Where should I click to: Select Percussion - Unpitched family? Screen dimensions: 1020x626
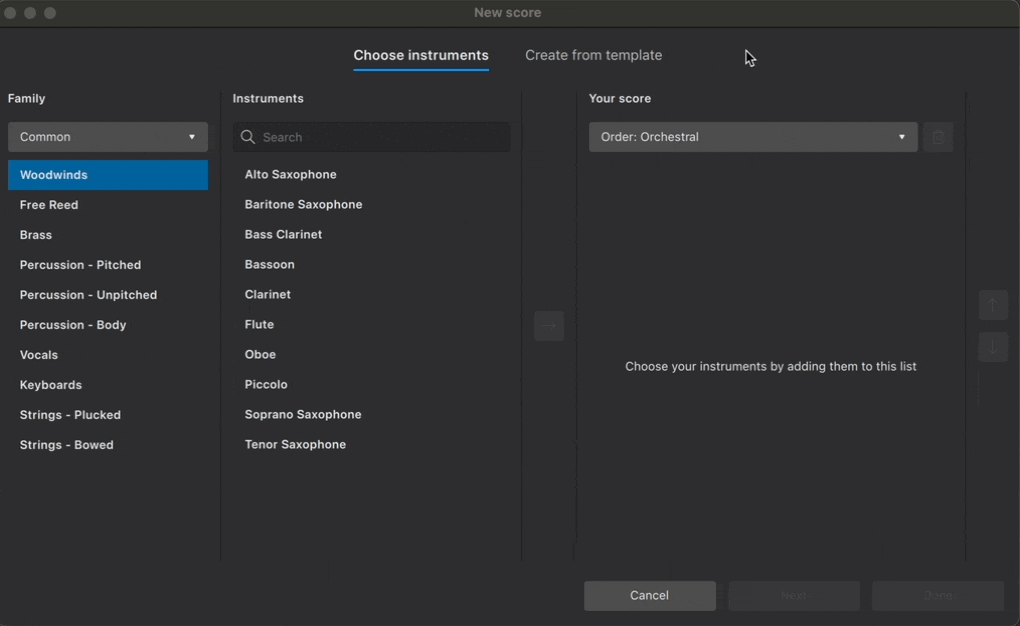click(88, 295)
